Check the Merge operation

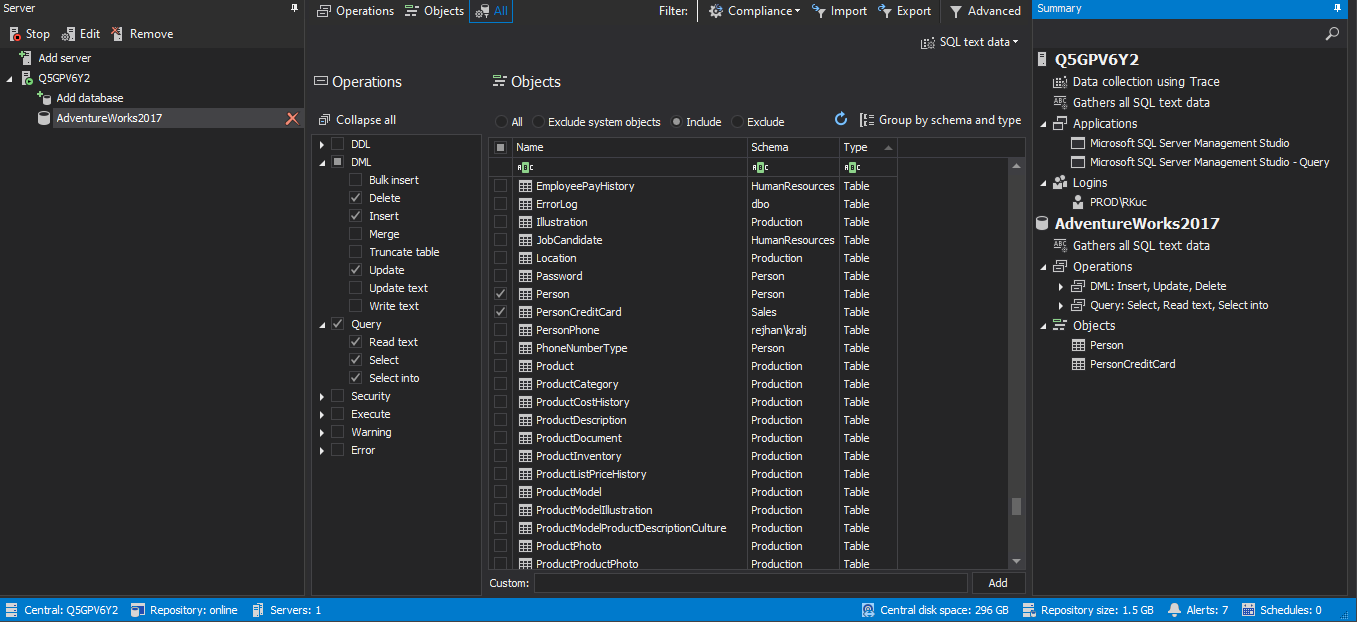click(356, 234)
